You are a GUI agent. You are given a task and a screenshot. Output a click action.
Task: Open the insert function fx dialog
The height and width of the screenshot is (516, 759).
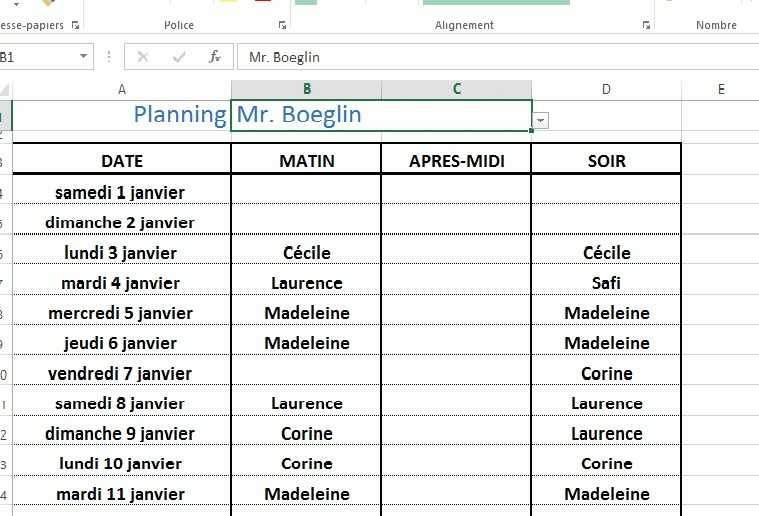pyautogui.click(x=214, y=58)
